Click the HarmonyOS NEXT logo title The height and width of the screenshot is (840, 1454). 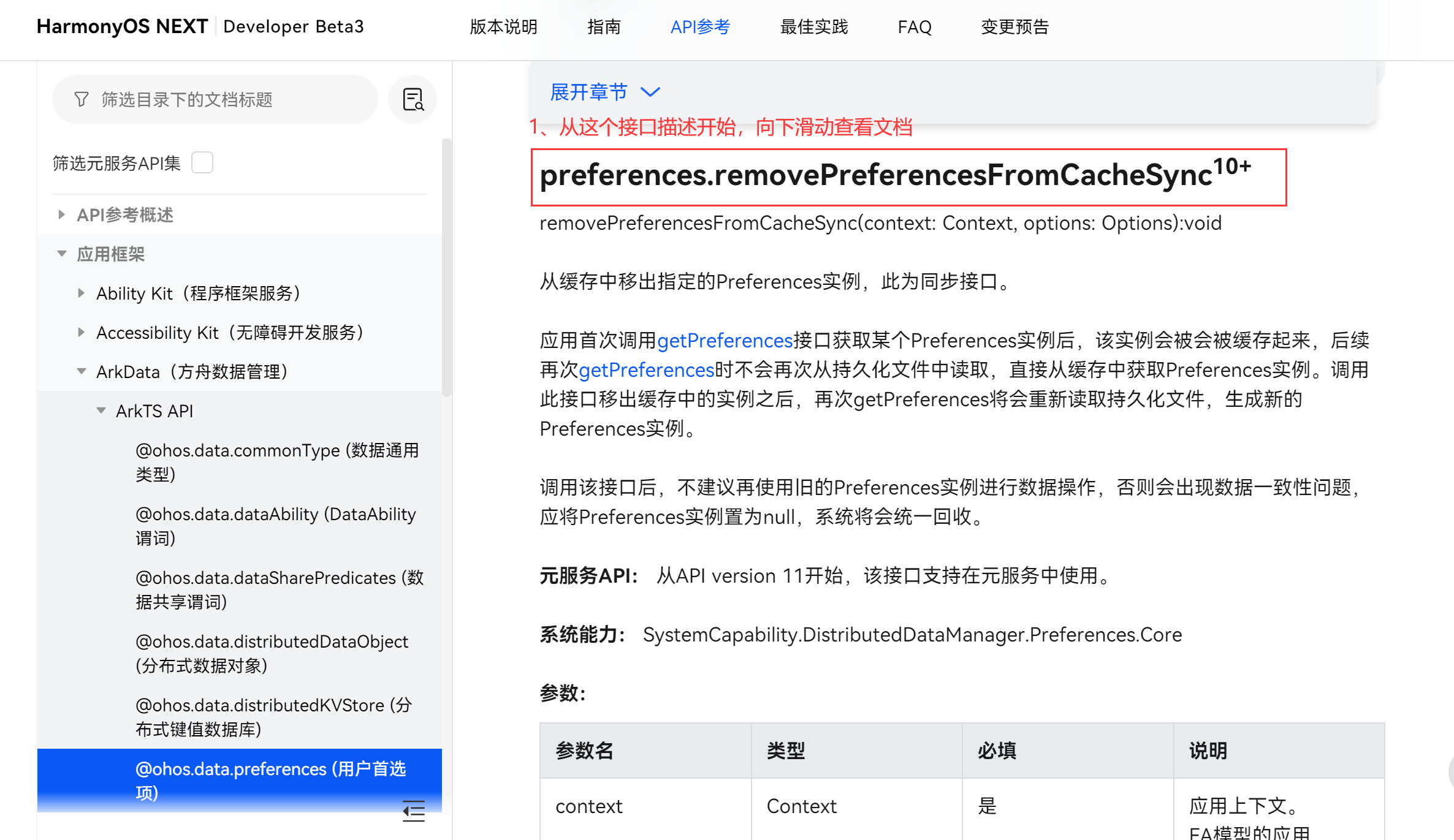click(x=122, y=26)
